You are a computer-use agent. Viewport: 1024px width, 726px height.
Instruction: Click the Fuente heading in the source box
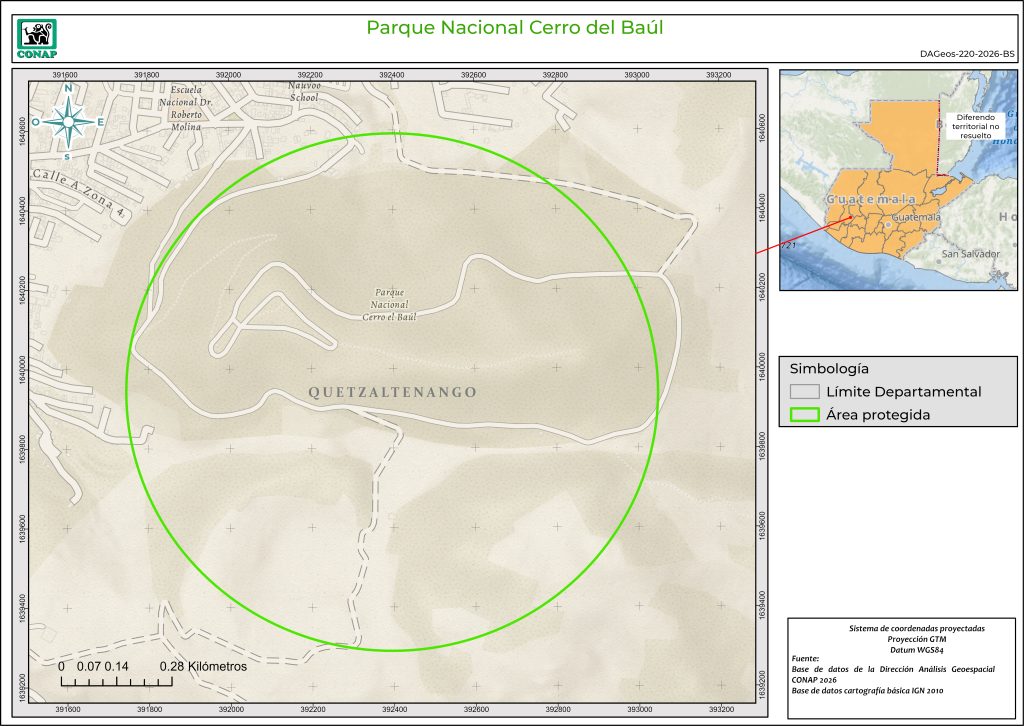point(805,659)
